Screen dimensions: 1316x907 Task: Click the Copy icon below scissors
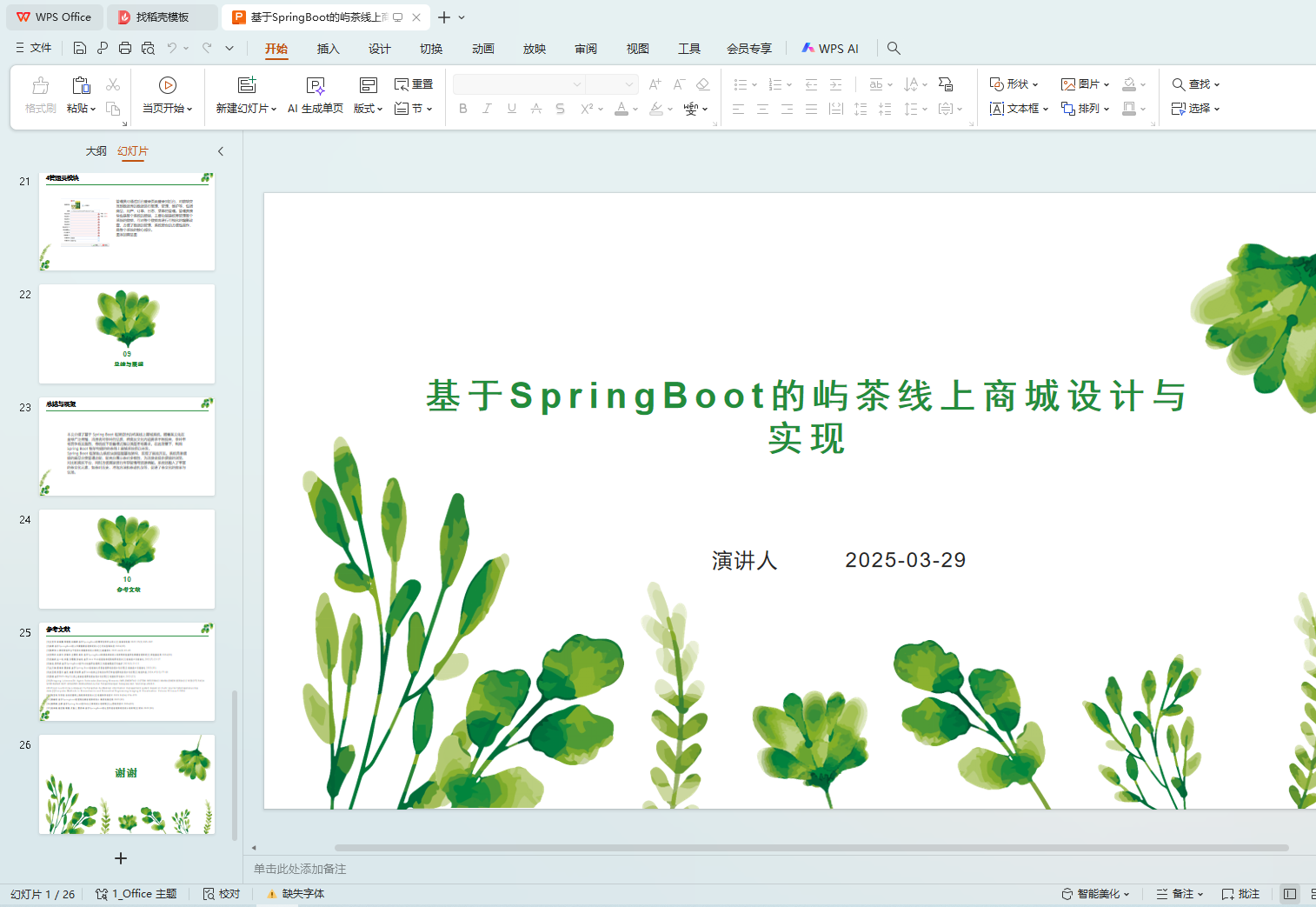tap(113, 109)
